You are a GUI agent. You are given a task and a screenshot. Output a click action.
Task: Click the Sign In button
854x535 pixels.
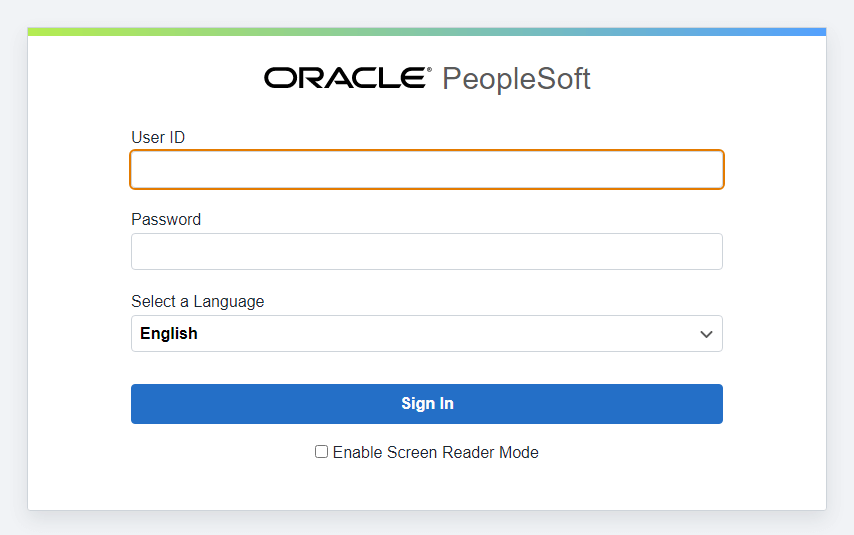[x=427, y=404]
